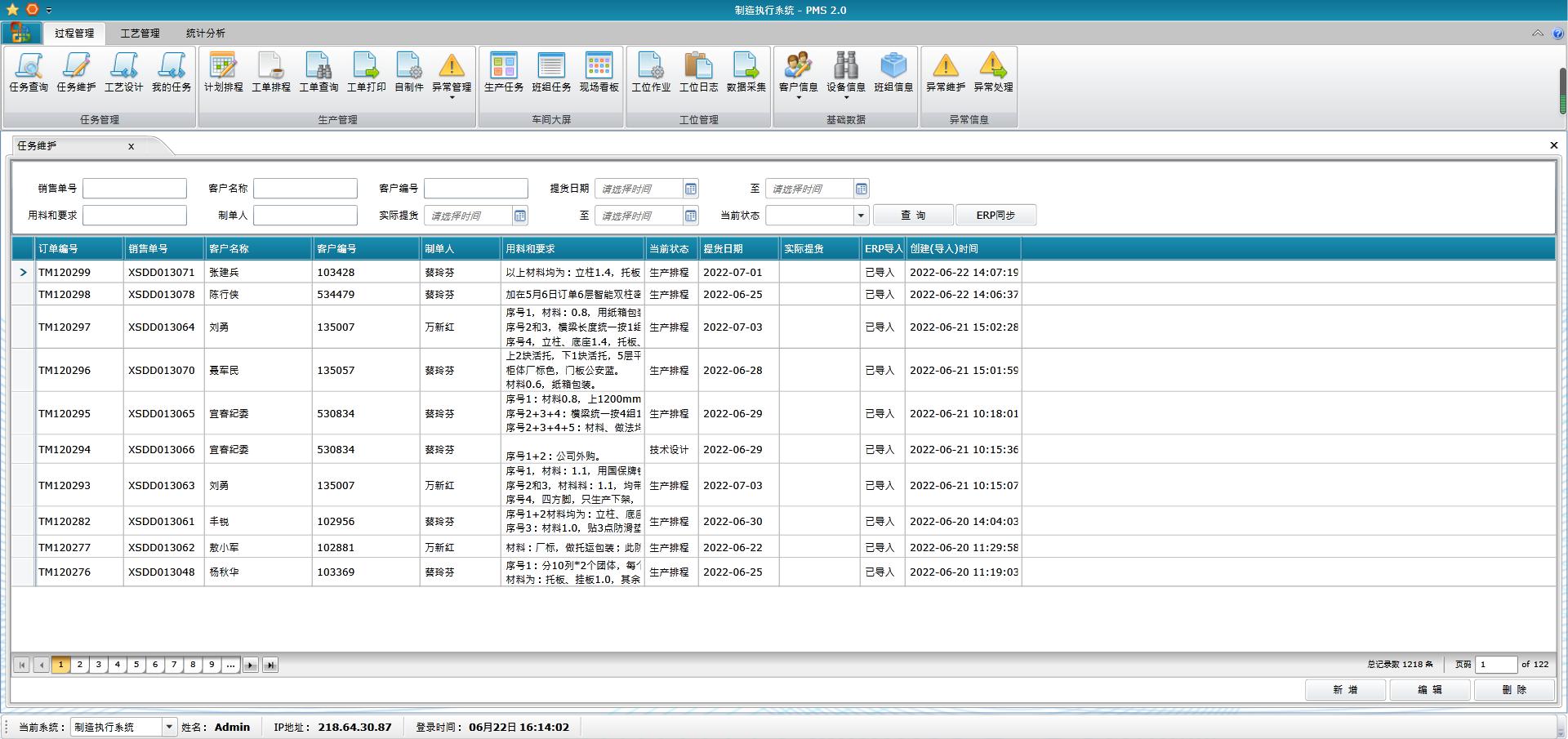
Task: Expand the 异常管理 dropdown menu
Action: click(x=452, y=98)
